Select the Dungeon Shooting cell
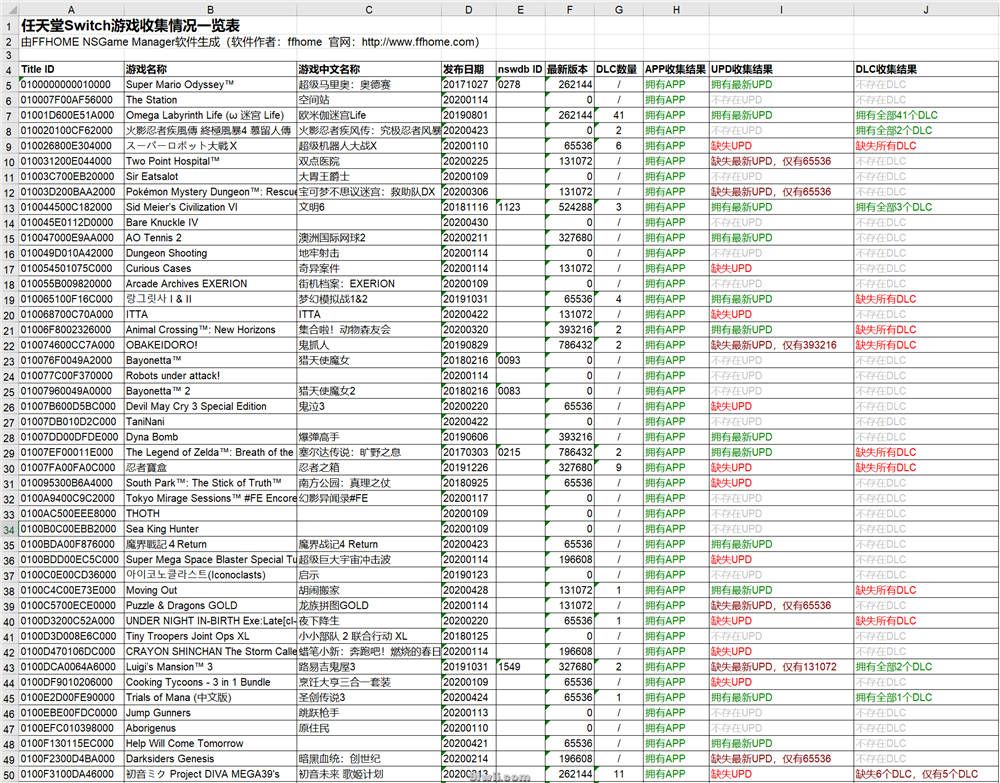Viewport: 1000px width, 783px height. (210, 253)
